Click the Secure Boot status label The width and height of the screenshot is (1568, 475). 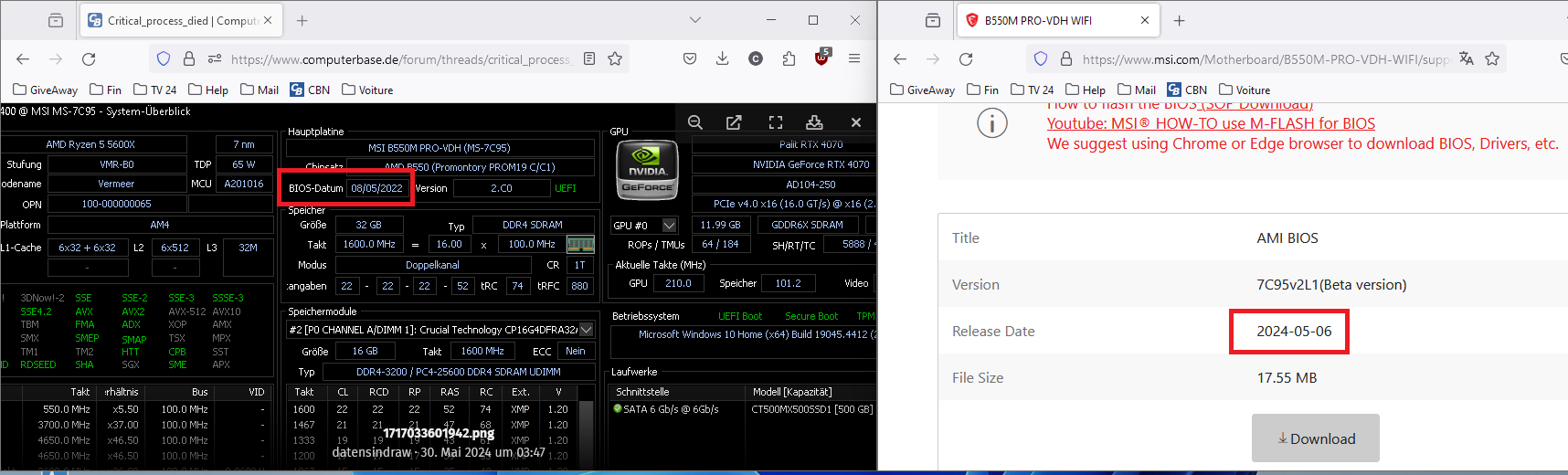pos(811,316)
